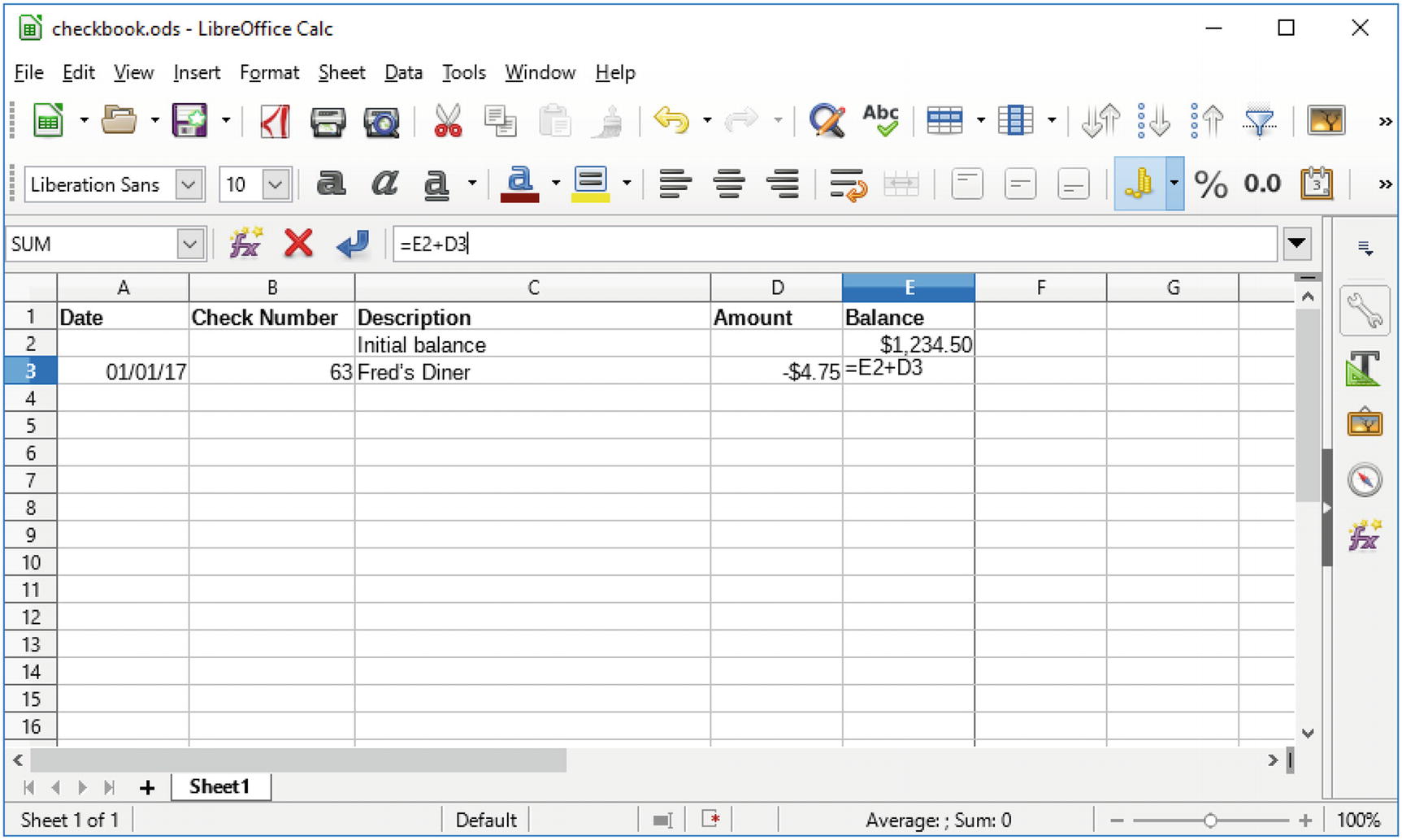The height and width of the screenshot is (840, 1402).
Task: Open the Data menu
Action: (403, 73)
